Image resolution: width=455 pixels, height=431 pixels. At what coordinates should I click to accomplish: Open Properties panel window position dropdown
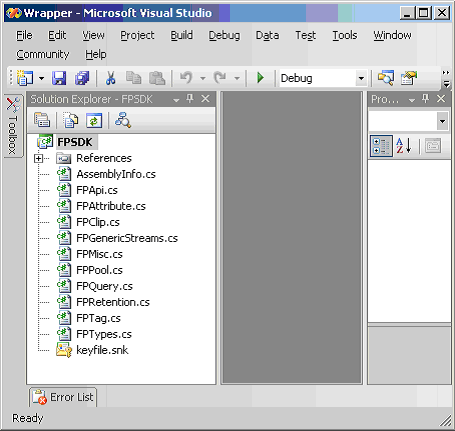412,100
